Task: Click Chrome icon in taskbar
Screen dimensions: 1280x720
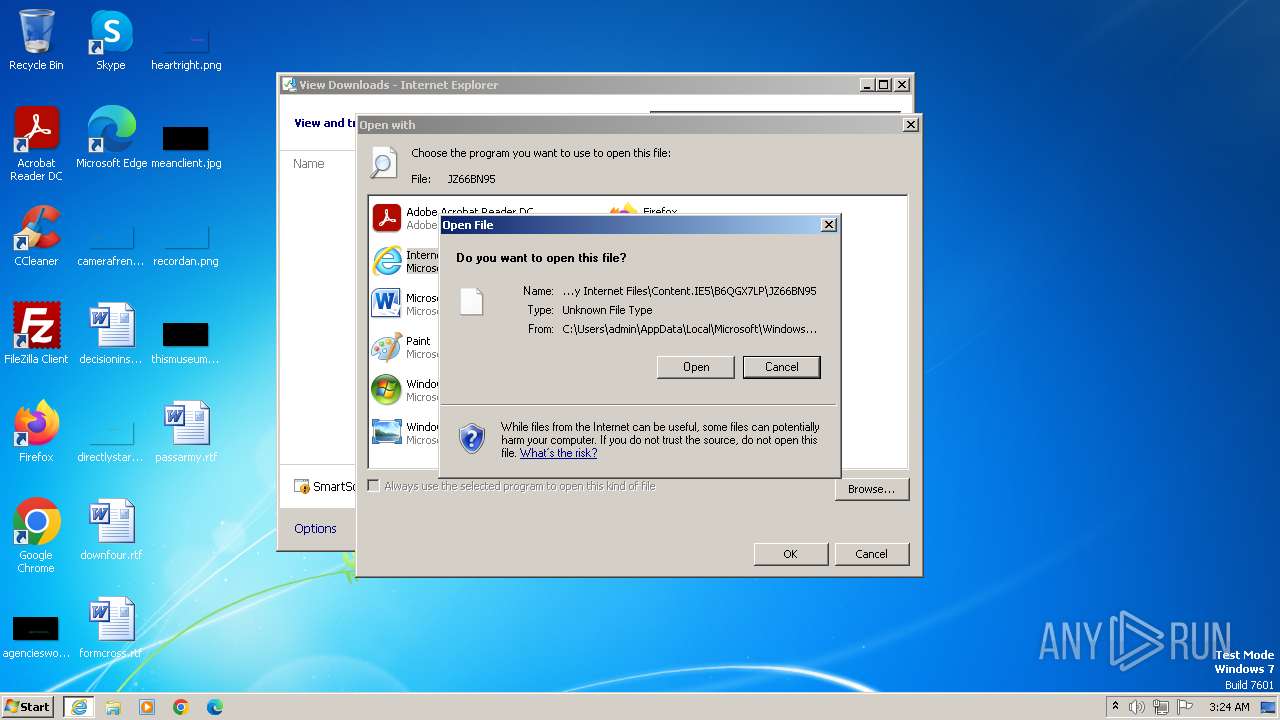Action: click(181, 707)
